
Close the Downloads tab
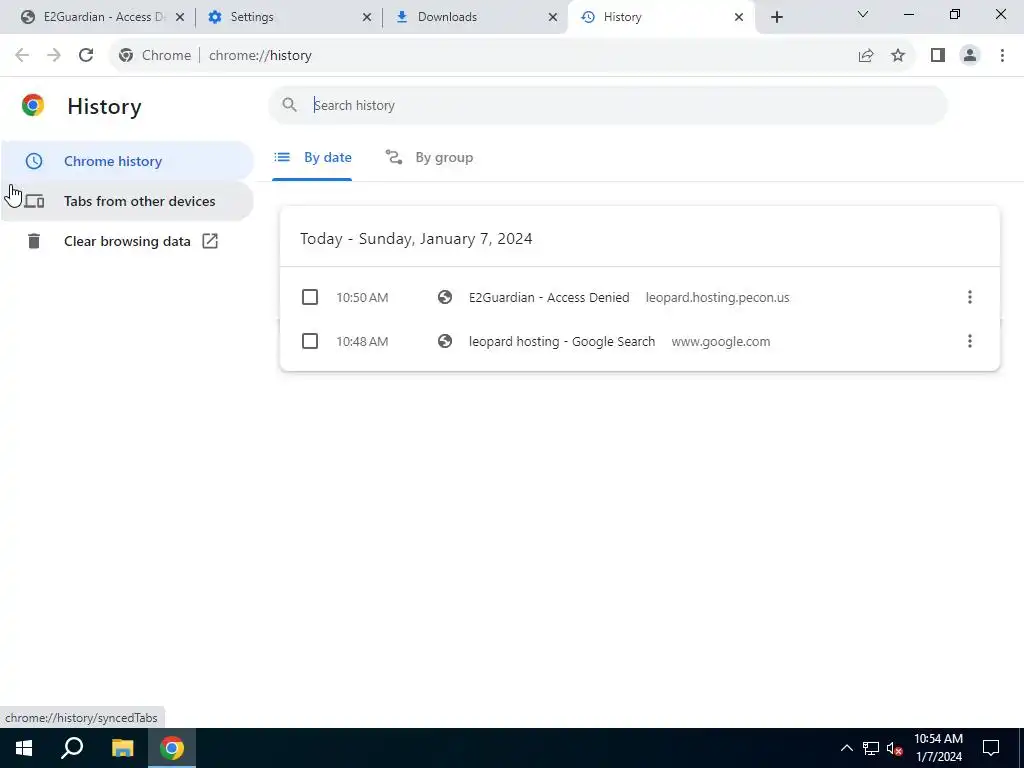click(553, 17)
